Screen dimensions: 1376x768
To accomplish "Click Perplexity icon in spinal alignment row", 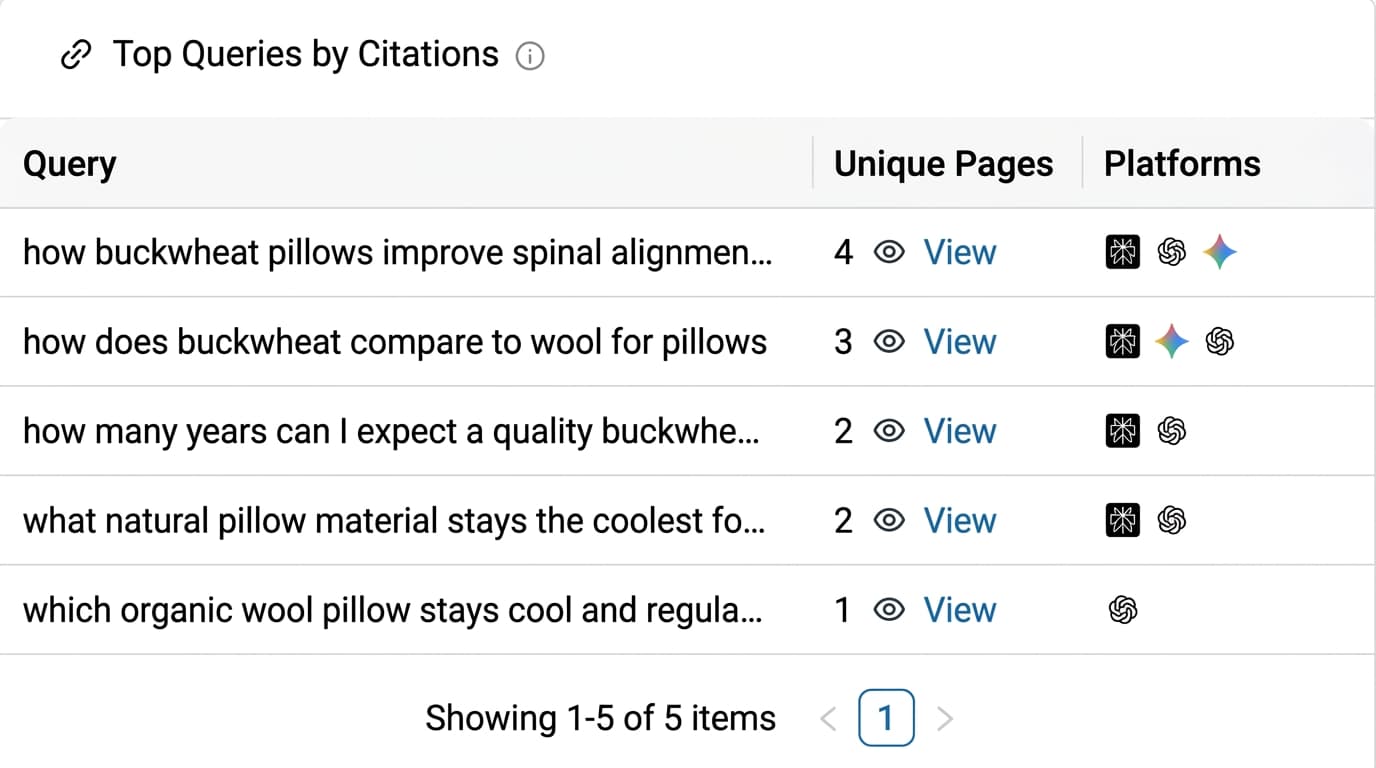I will coord(1123,253).
